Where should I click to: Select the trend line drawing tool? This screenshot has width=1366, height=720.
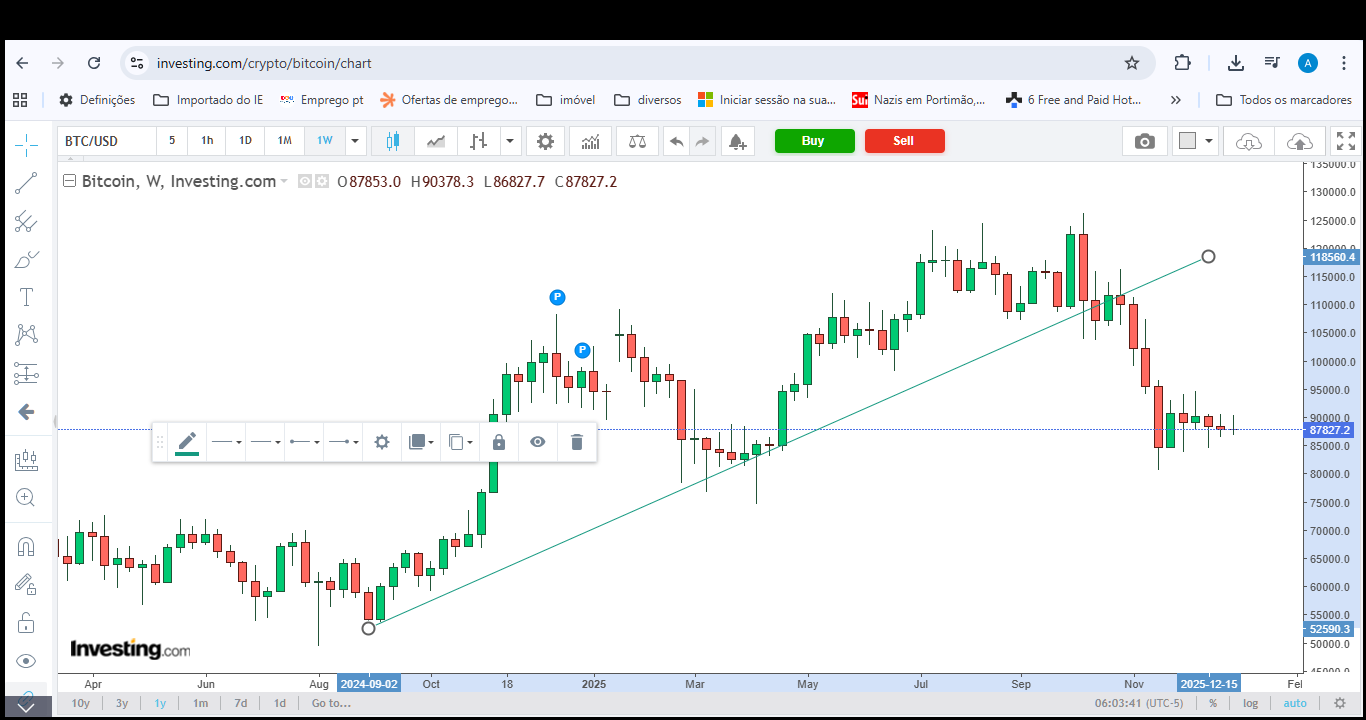click(26, 183)
